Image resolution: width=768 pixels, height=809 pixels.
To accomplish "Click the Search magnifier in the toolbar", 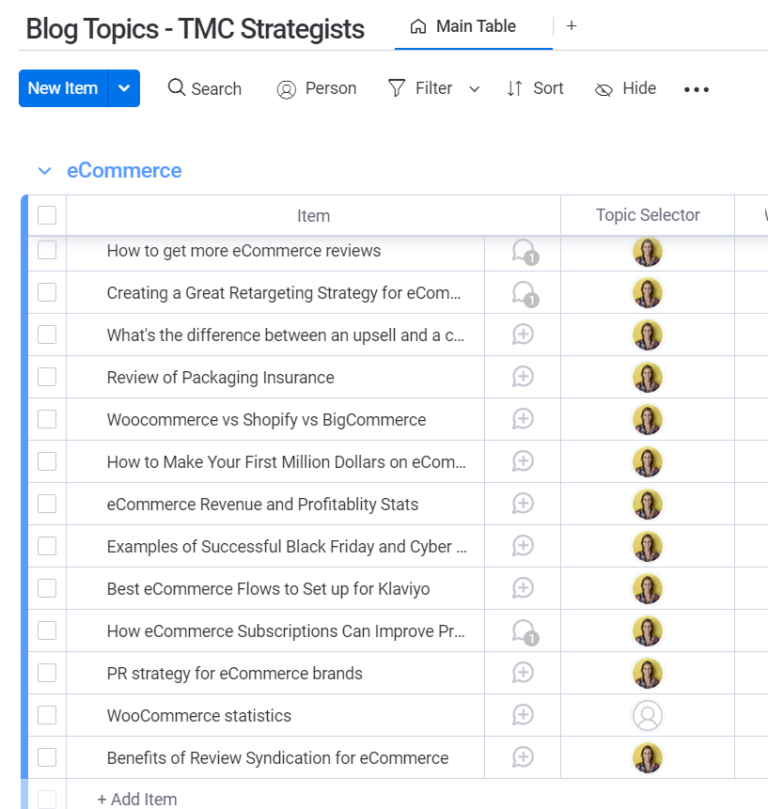I will (177, 88).
